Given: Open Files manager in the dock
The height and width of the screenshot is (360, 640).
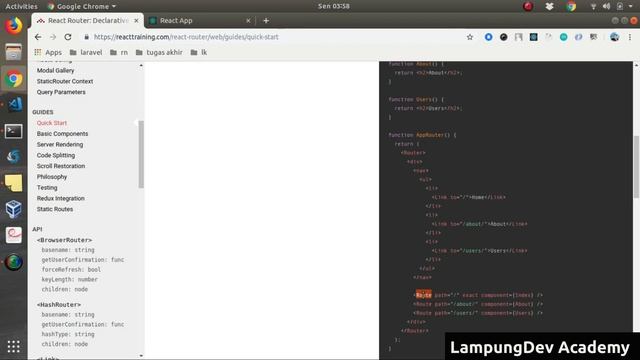Looking at the screenshot, I should 13,52.
